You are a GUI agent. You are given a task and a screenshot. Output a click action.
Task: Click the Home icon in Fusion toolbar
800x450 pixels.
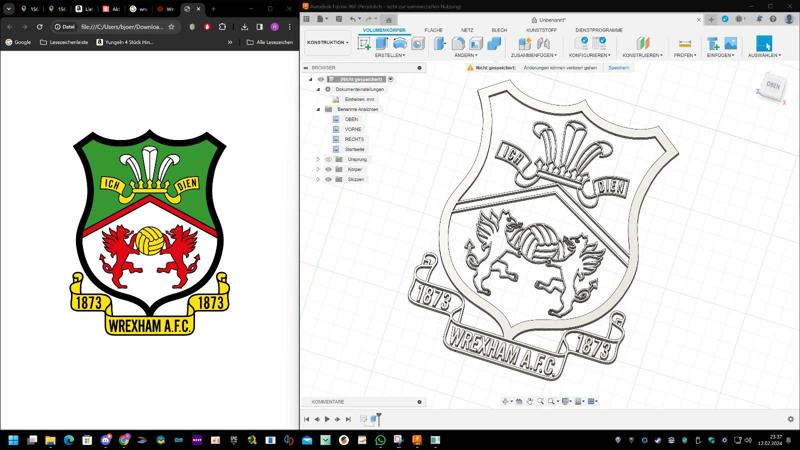coord(388,19)
